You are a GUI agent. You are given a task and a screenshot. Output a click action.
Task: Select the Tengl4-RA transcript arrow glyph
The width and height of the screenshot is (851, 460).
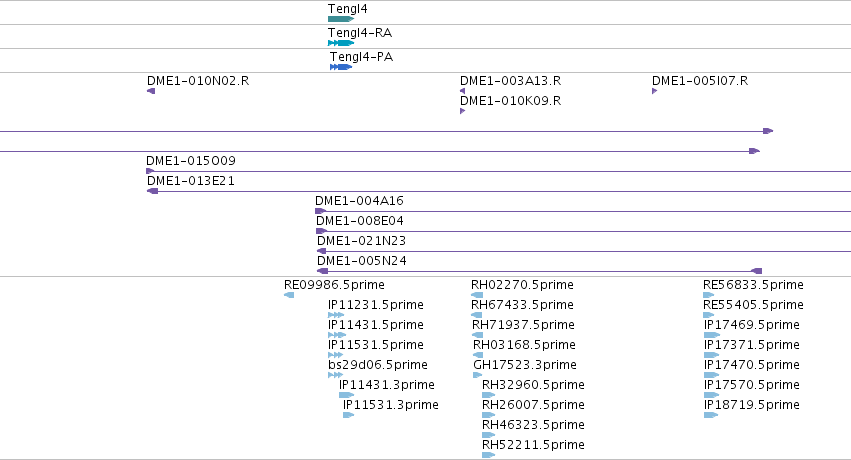341,43
